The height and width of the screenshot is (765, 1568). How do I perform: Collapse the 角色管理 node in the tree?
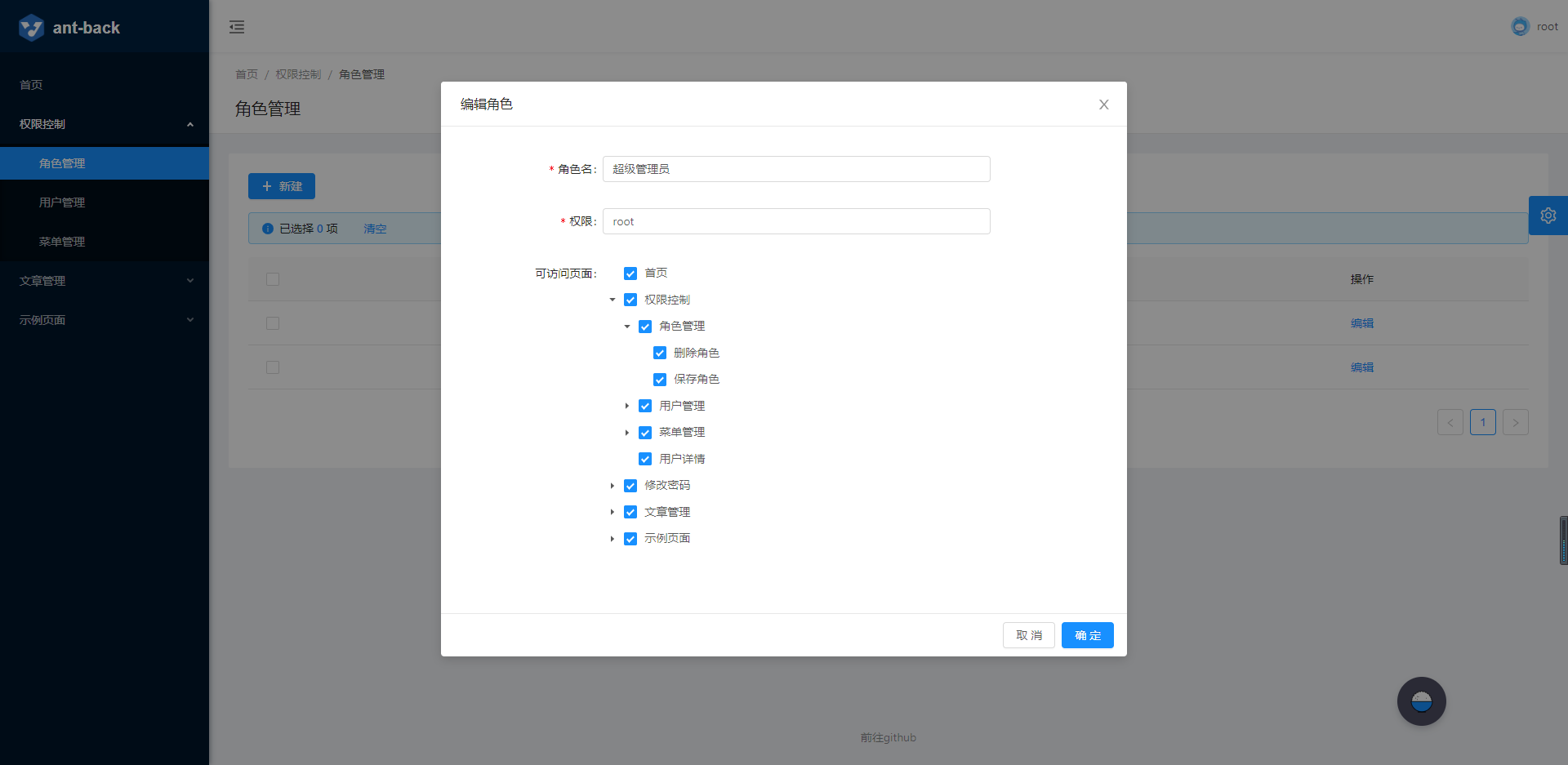click(x=626, y=326)
